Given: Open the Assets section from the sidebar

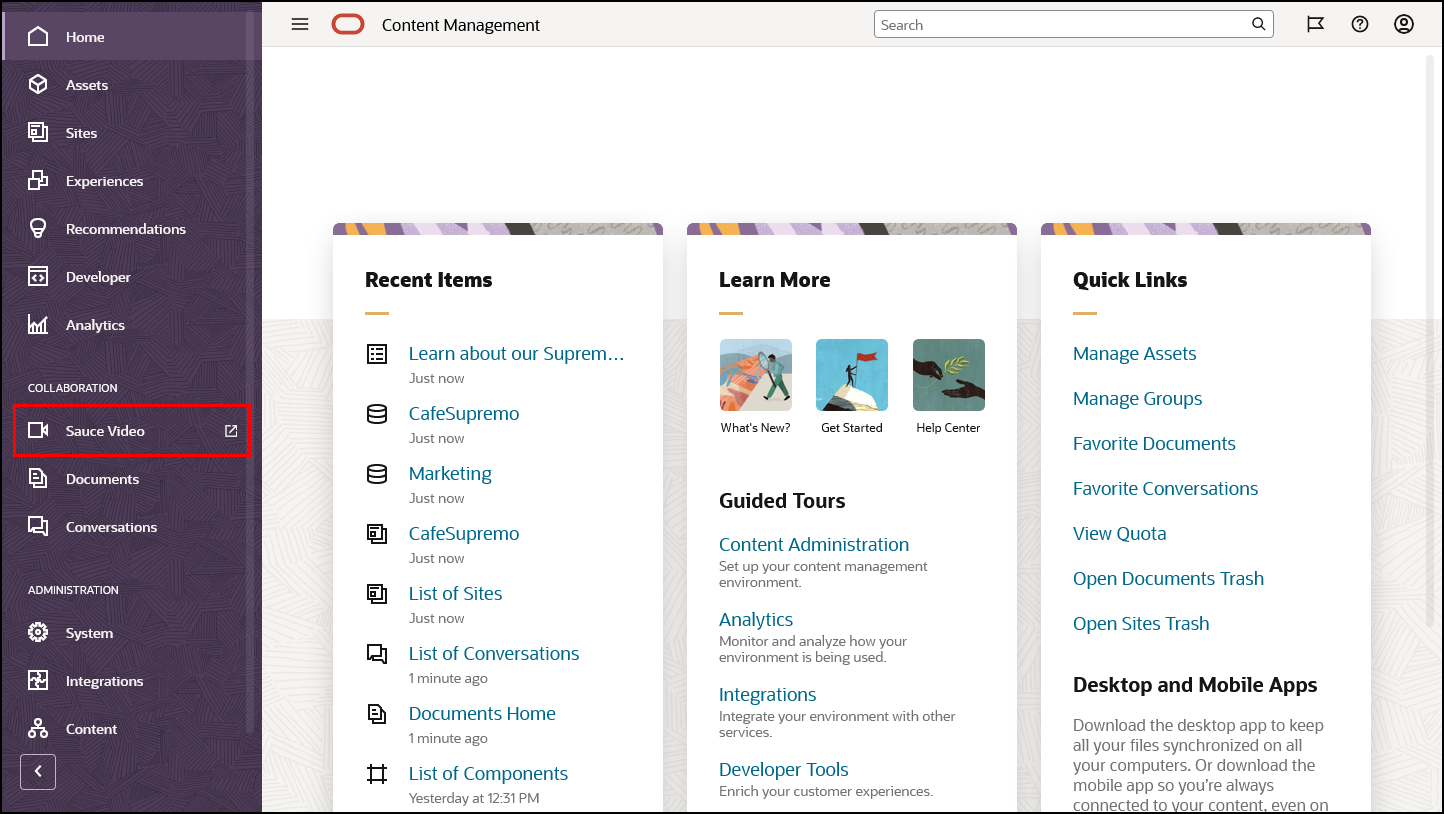Looking at the screenshot, I should coord(86,84).
